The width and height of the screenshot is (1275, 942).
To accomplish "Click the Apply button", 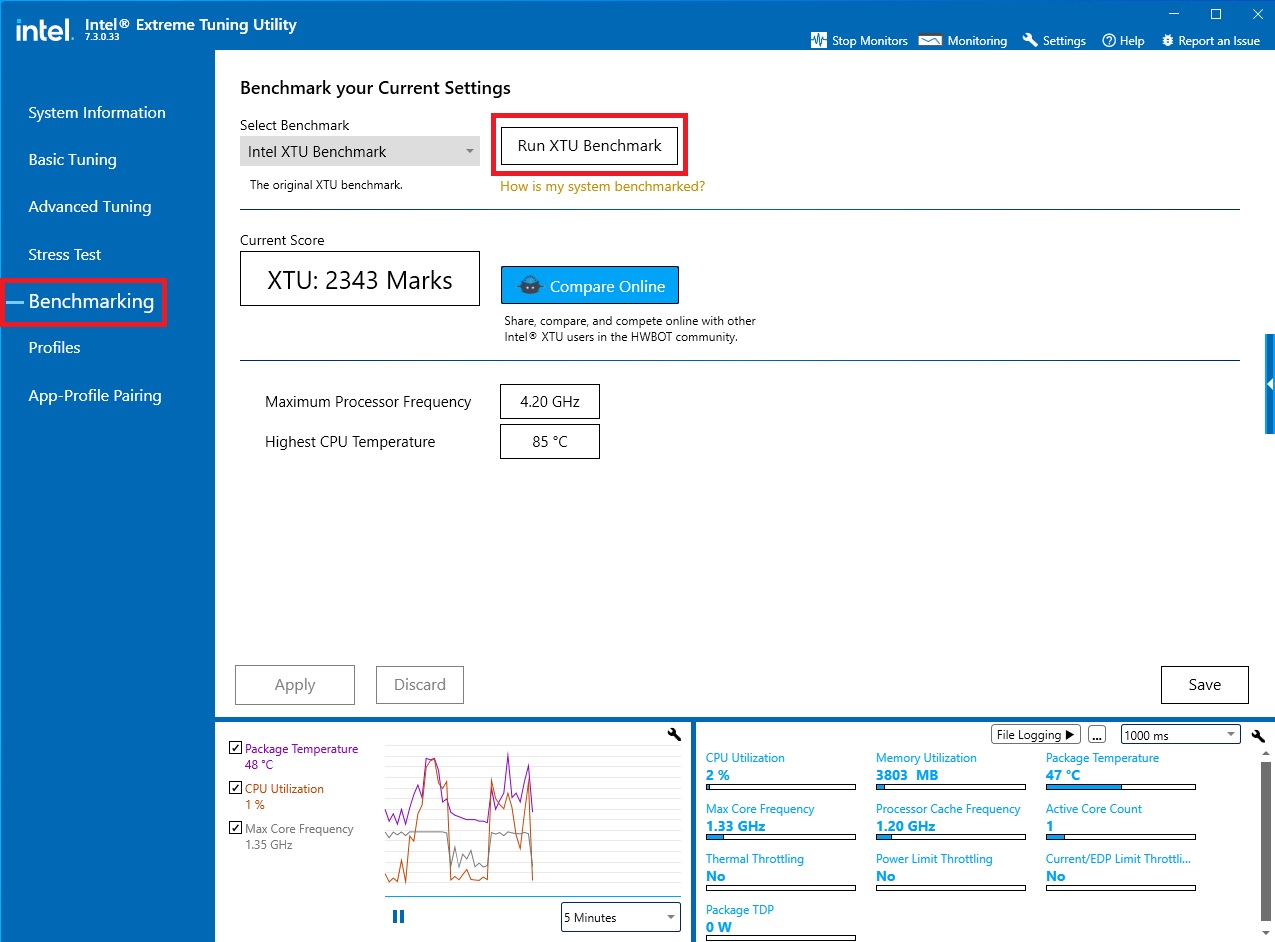I will [x=295, y=685].
